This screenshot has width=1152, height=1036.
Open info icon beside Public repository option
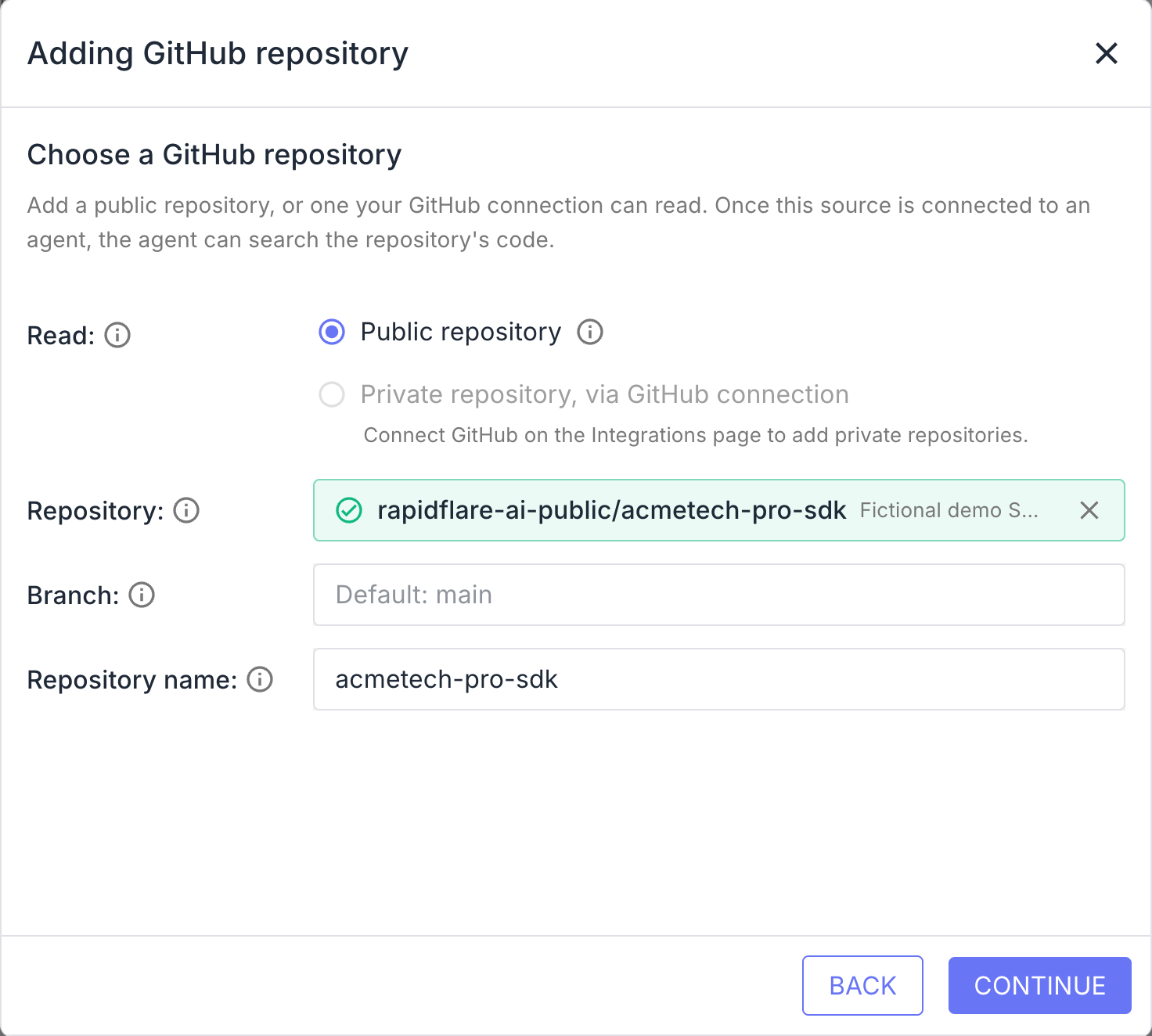click(x=590, y=332)
